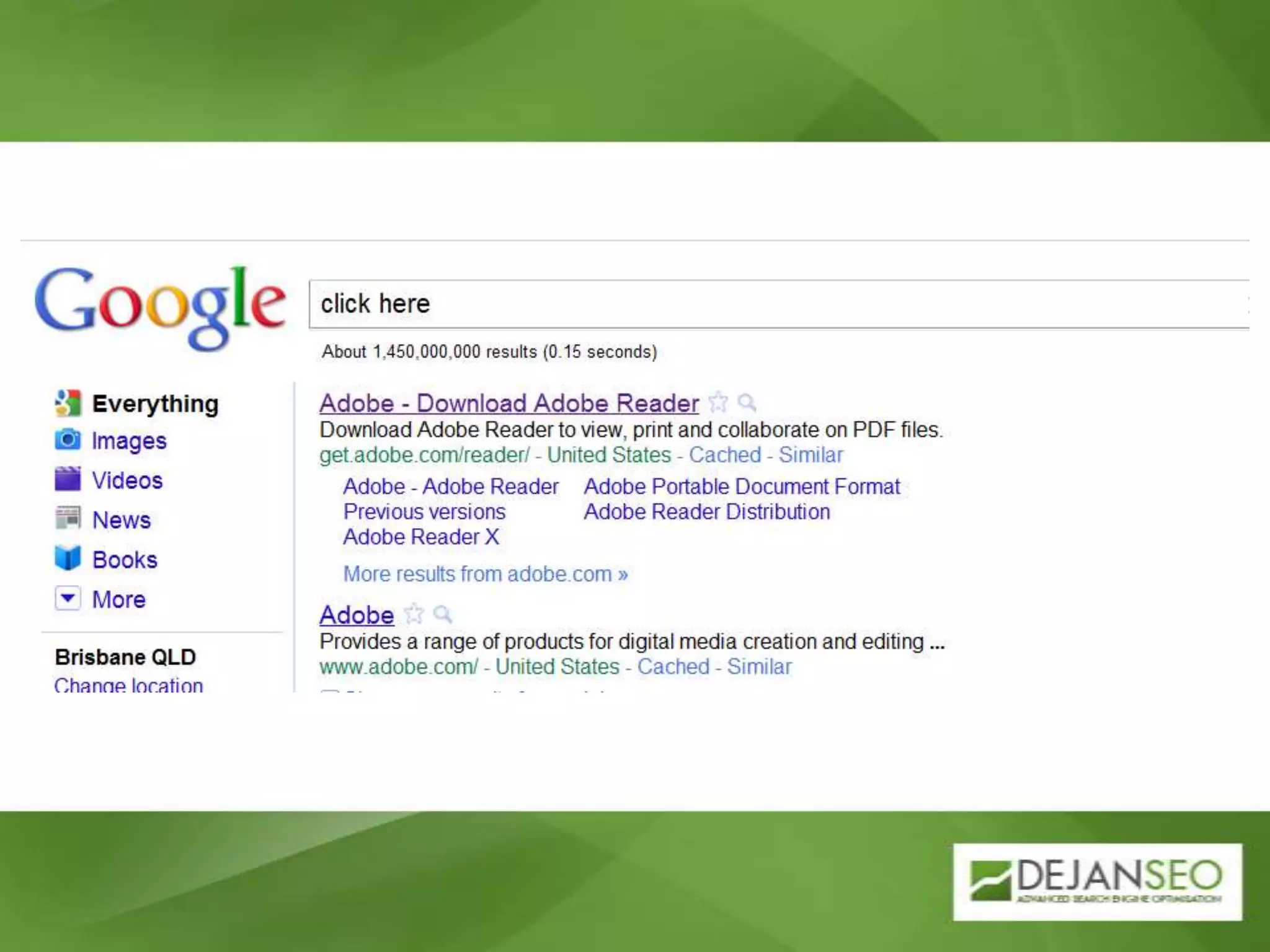
Task: Switch to Images search results
Action: pos(129,441)
